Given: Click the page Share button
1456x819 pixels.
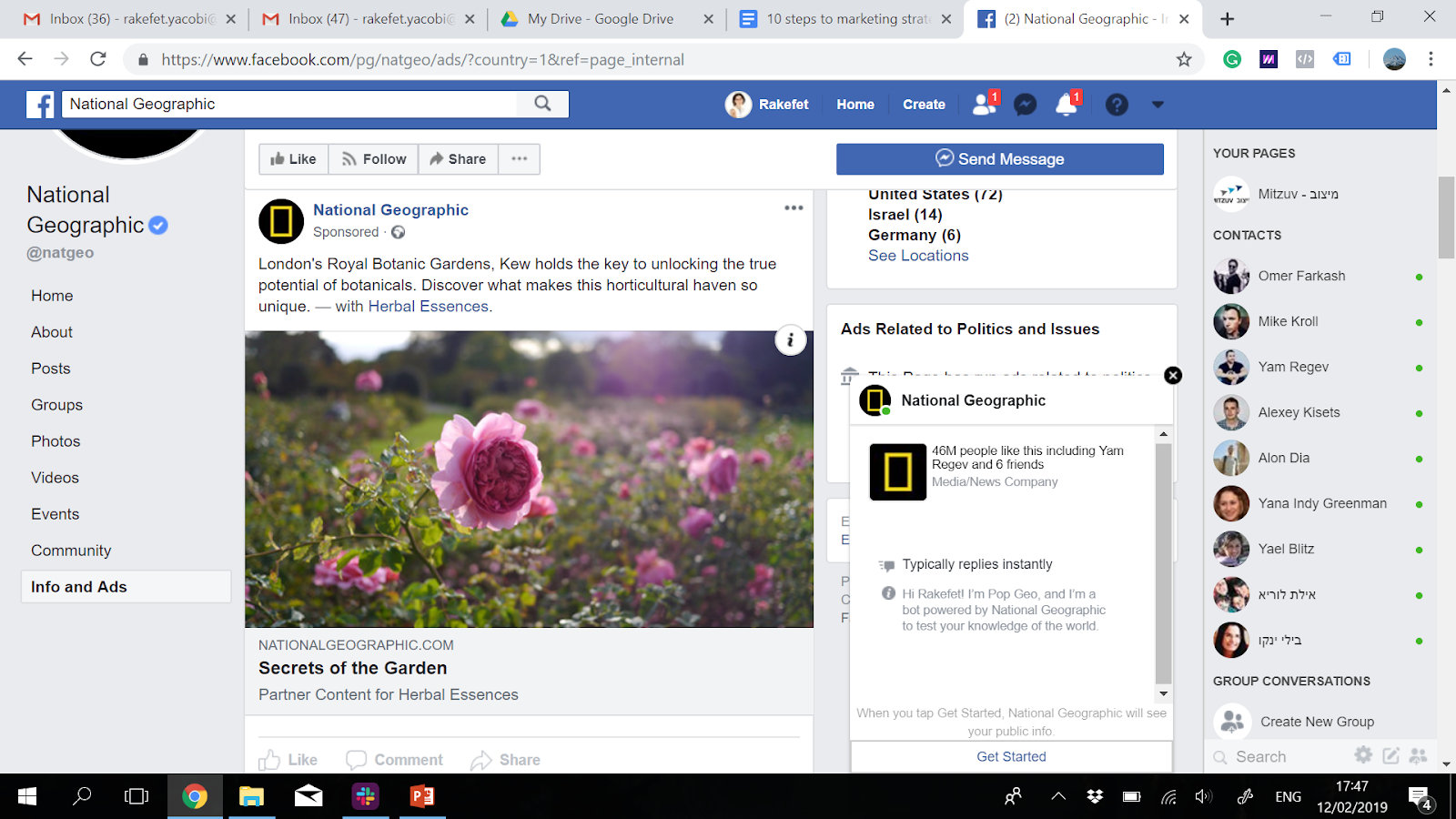Looking at the screenshot, I should 458,158.
